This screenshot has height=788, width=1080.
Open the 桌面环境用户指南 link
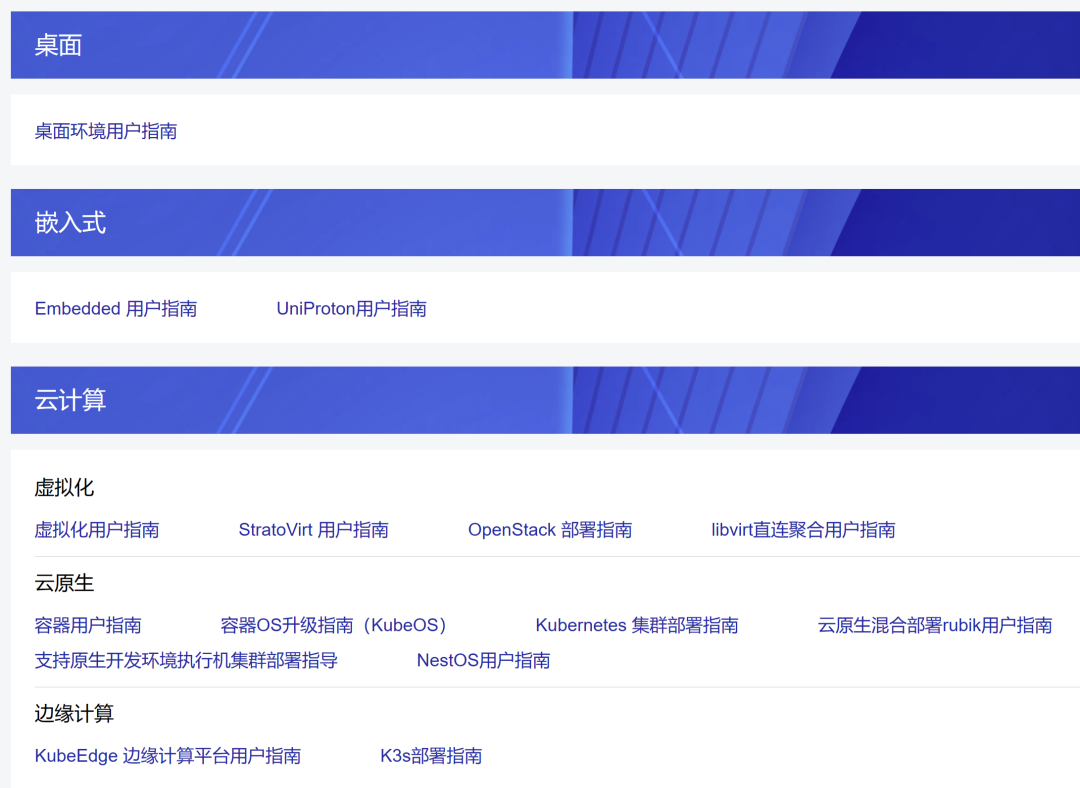103,131
